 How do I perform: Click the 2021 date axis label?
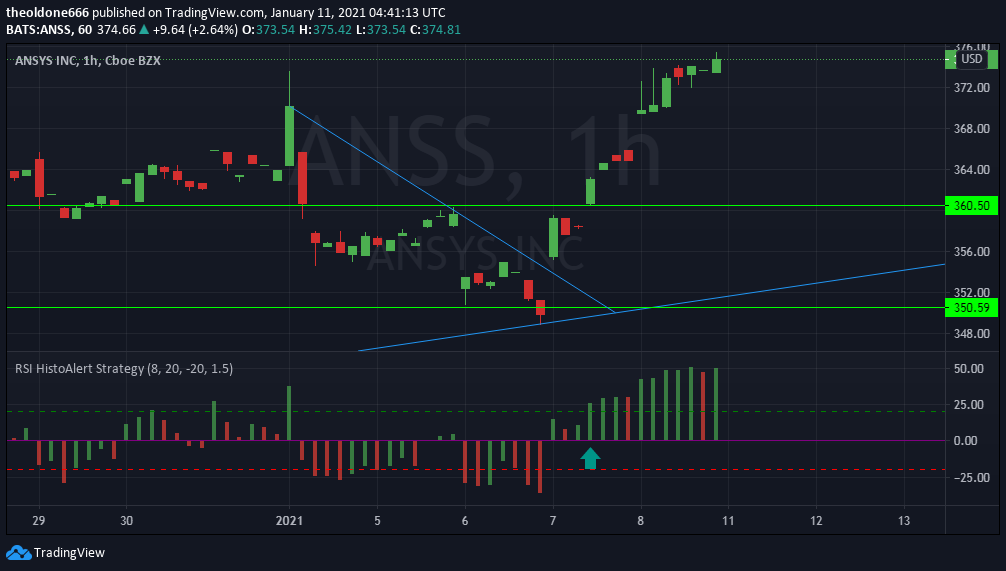(x=289, y=520)
